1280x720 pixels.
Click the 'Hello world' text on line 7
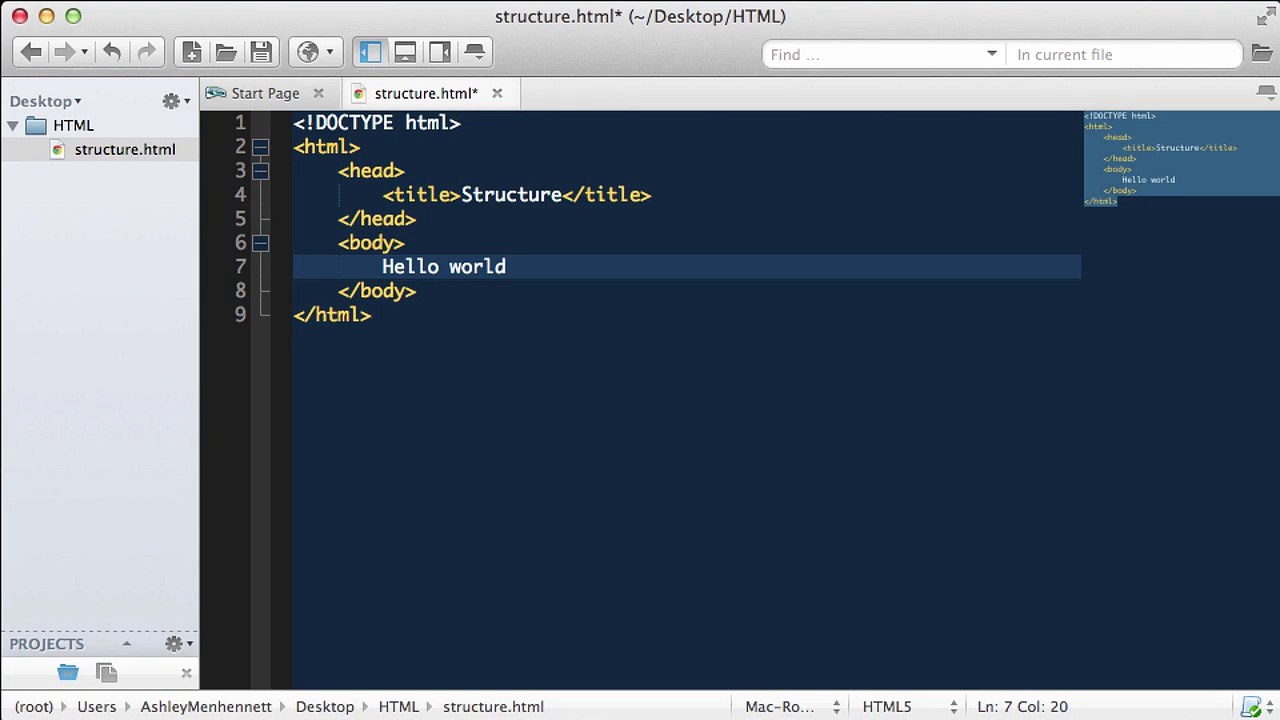[444, 267]
